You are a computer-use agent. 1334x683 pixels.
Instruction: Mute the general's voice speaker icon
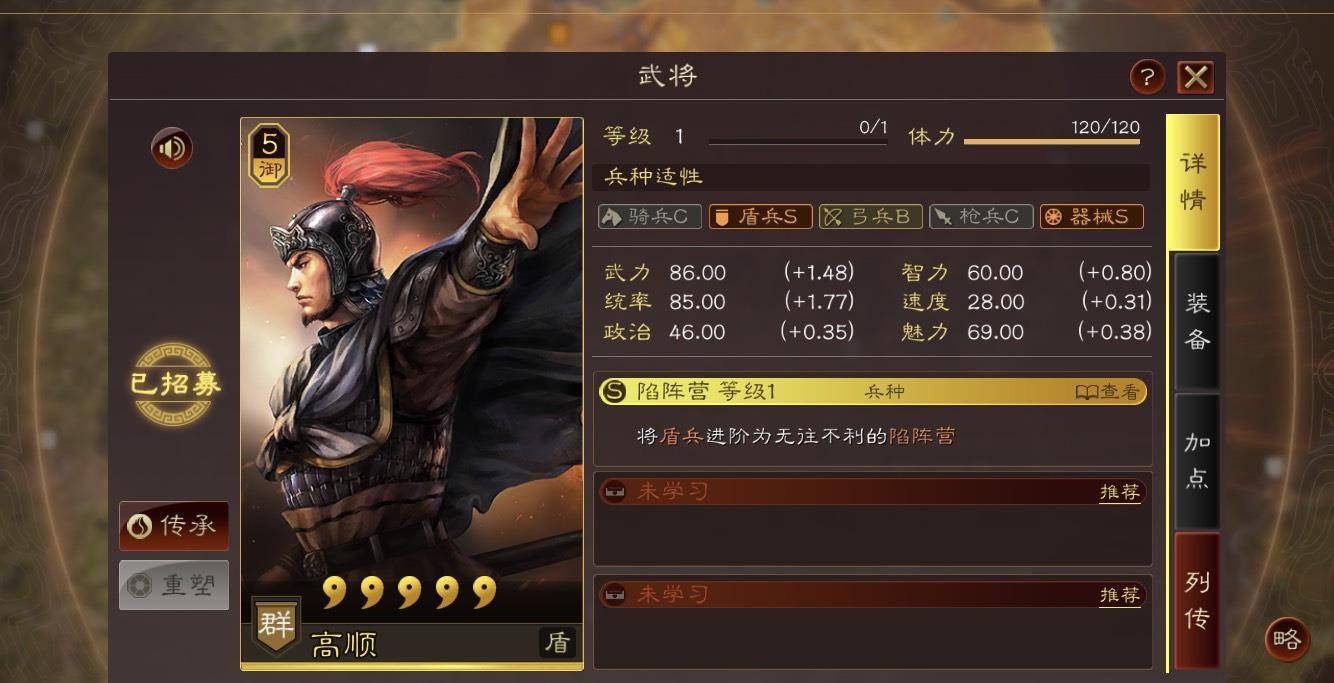click(x=172, y=149)
